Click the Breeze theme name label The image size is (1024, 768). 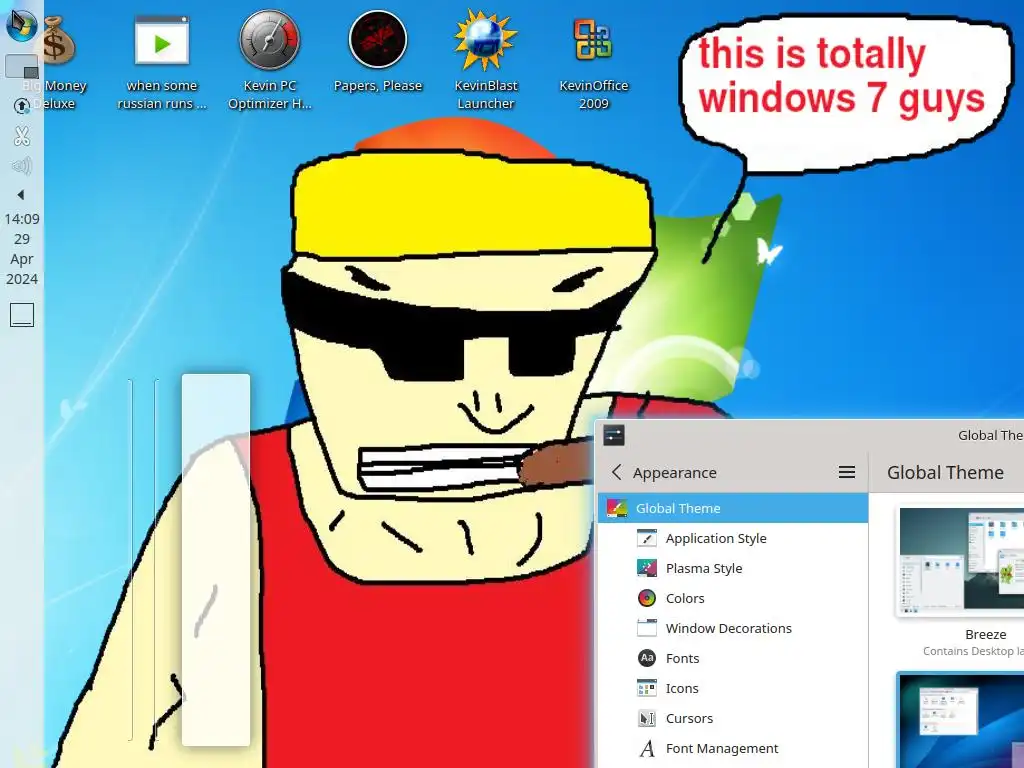pyautogui.click(x=985, y=634)
